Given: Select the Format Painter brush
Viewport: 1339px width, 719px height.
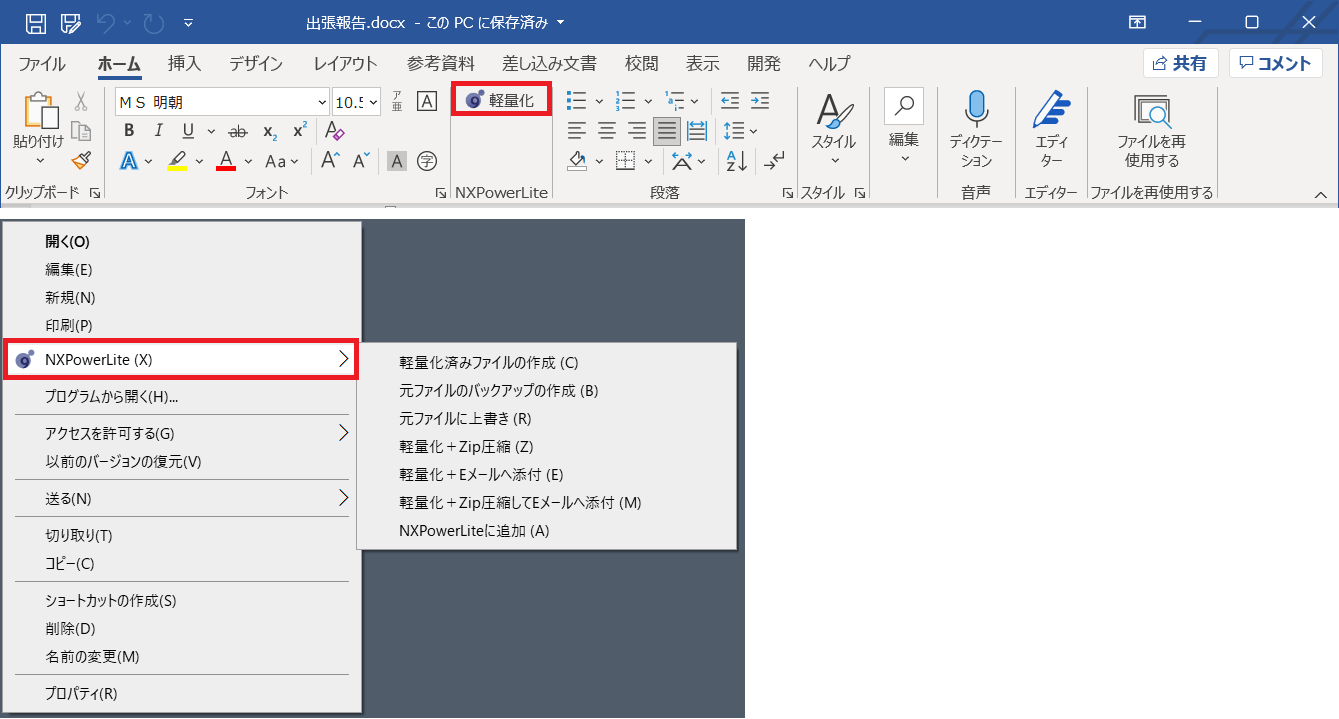Looking at the screenshot, I should 81,160.
